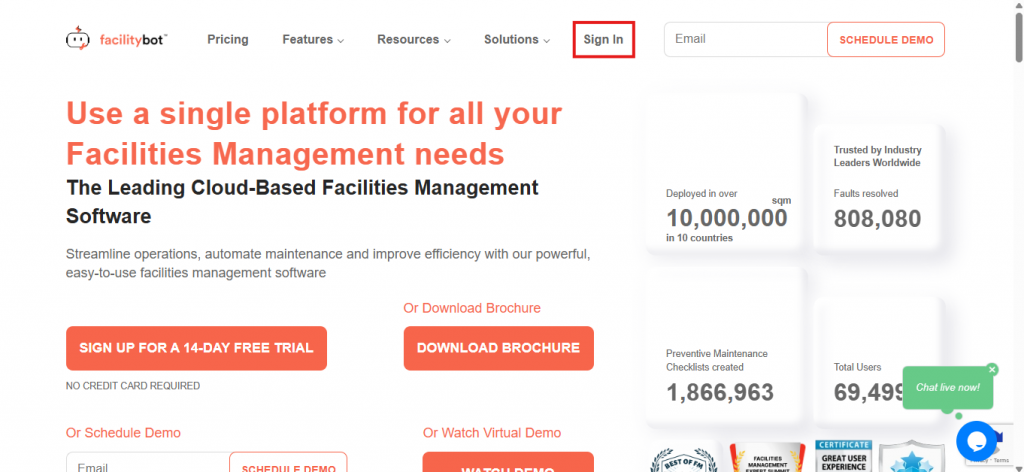
Task: Expand the Resources dropdown menu
Action: coord(413,40)
